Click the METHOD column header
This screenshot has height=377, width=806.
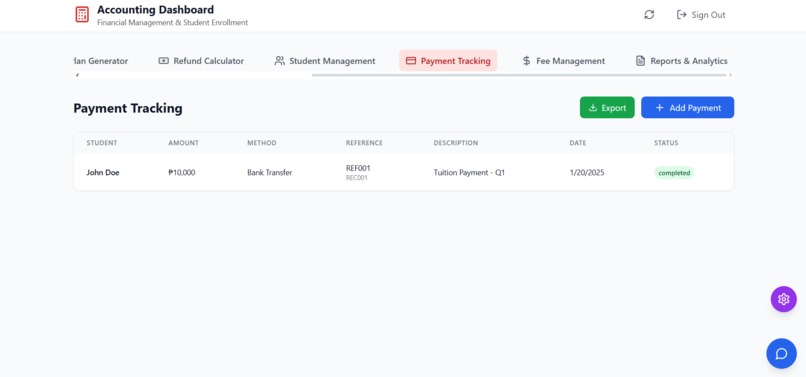click(262, 143)
